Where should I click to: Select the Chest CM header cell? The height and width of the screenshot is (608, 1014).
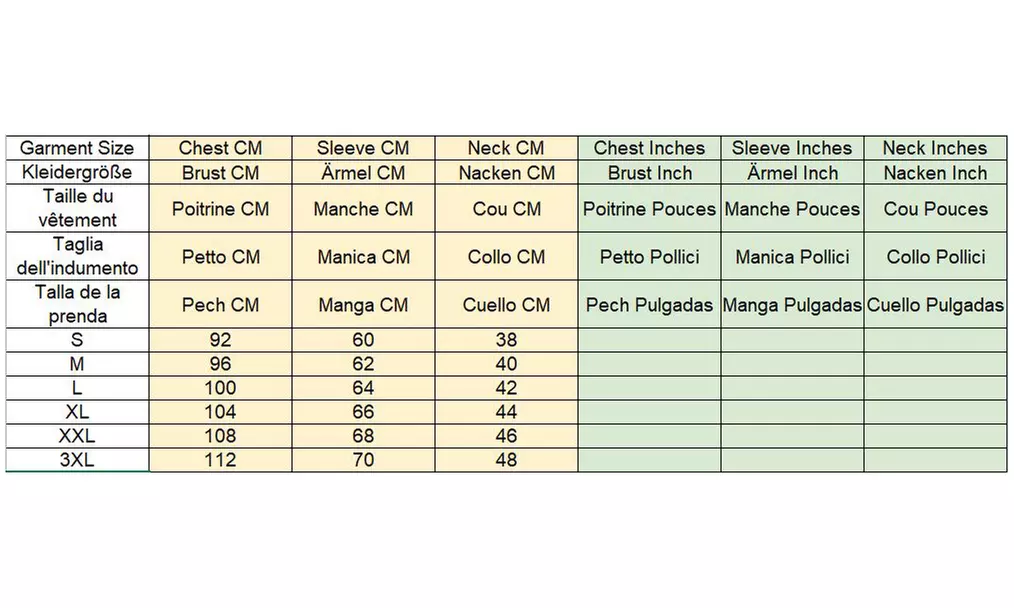pyautogui.click(x=220, y=148)
